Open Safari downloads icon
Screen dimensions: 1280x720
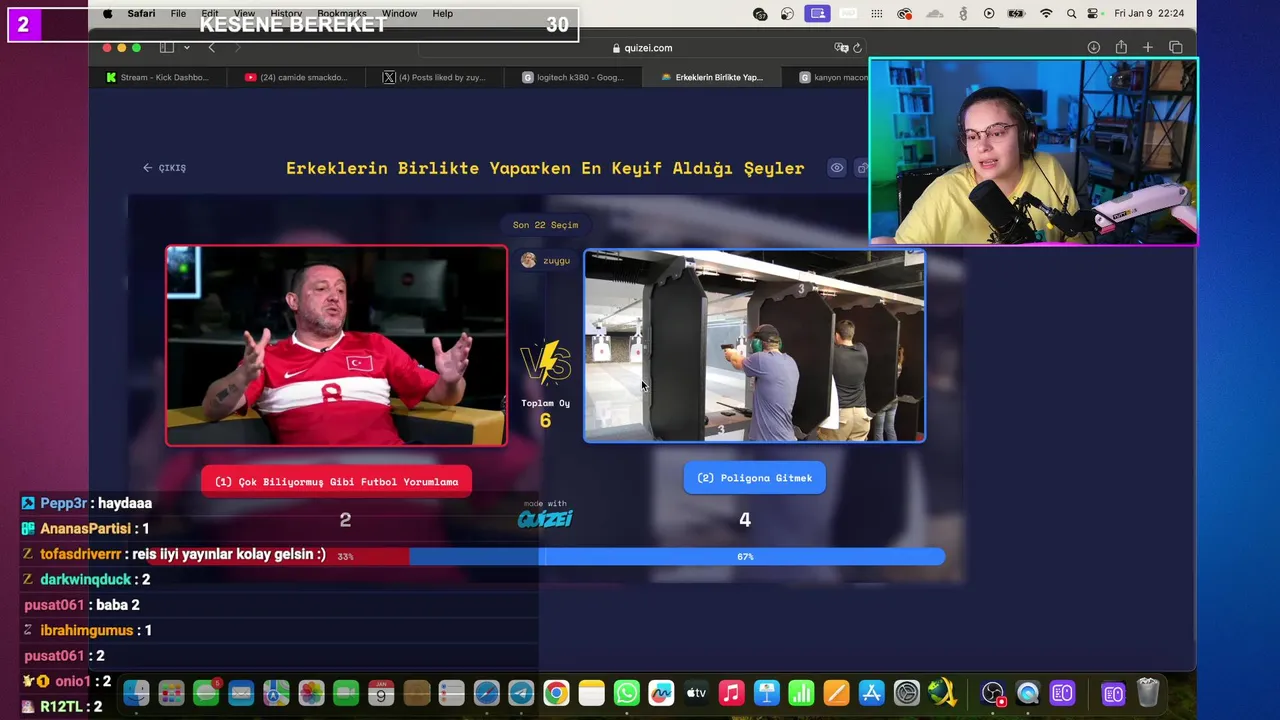pyautogui.click(x=1094, y=48)
